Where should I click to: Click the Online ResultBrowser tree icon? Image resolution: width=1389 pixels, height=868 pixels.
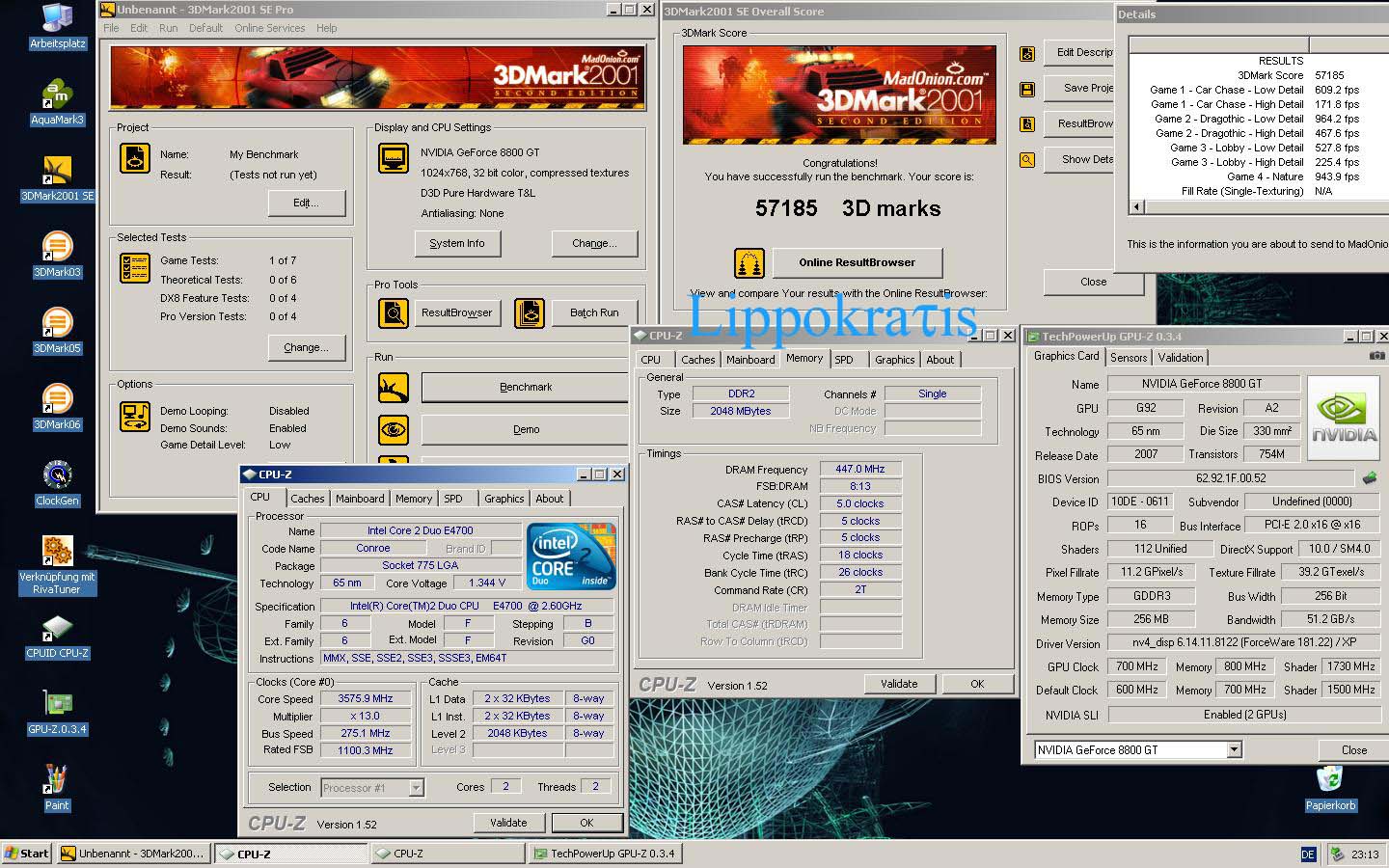(x=749, y=262)
